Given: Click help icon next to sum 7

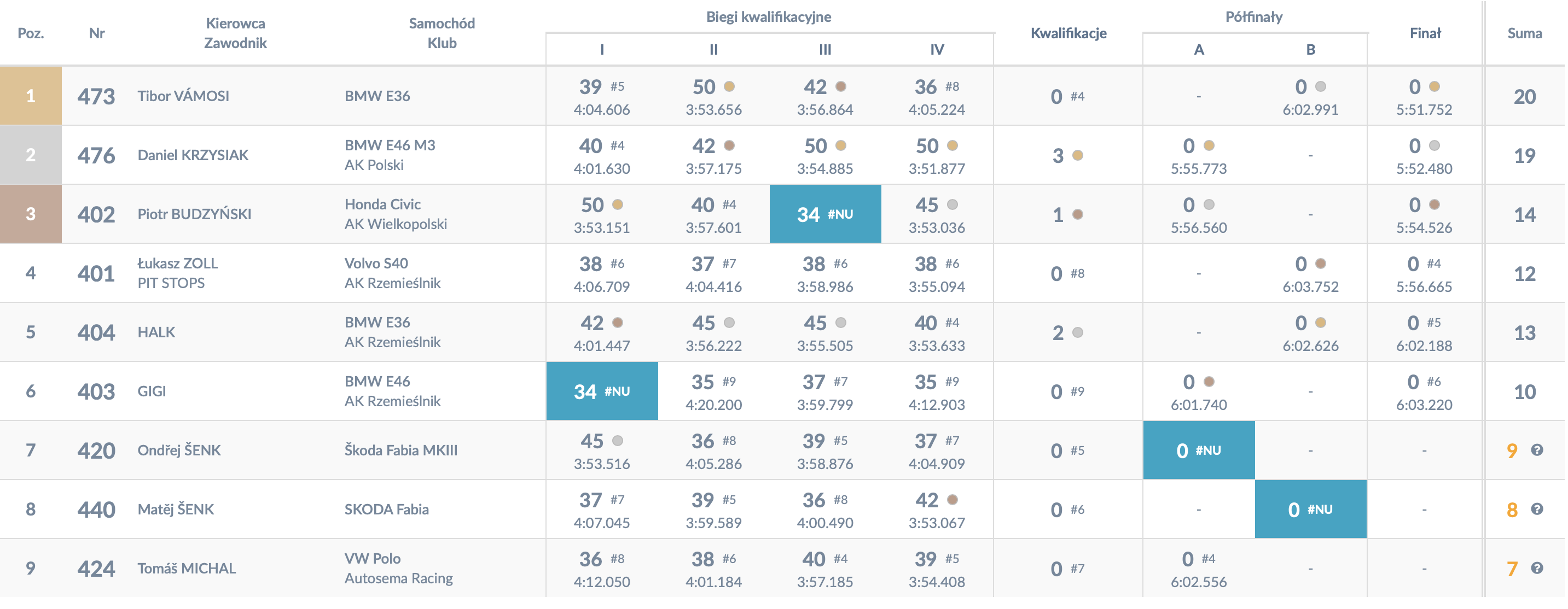Looking at the screenshot, I should [1536, 568].
